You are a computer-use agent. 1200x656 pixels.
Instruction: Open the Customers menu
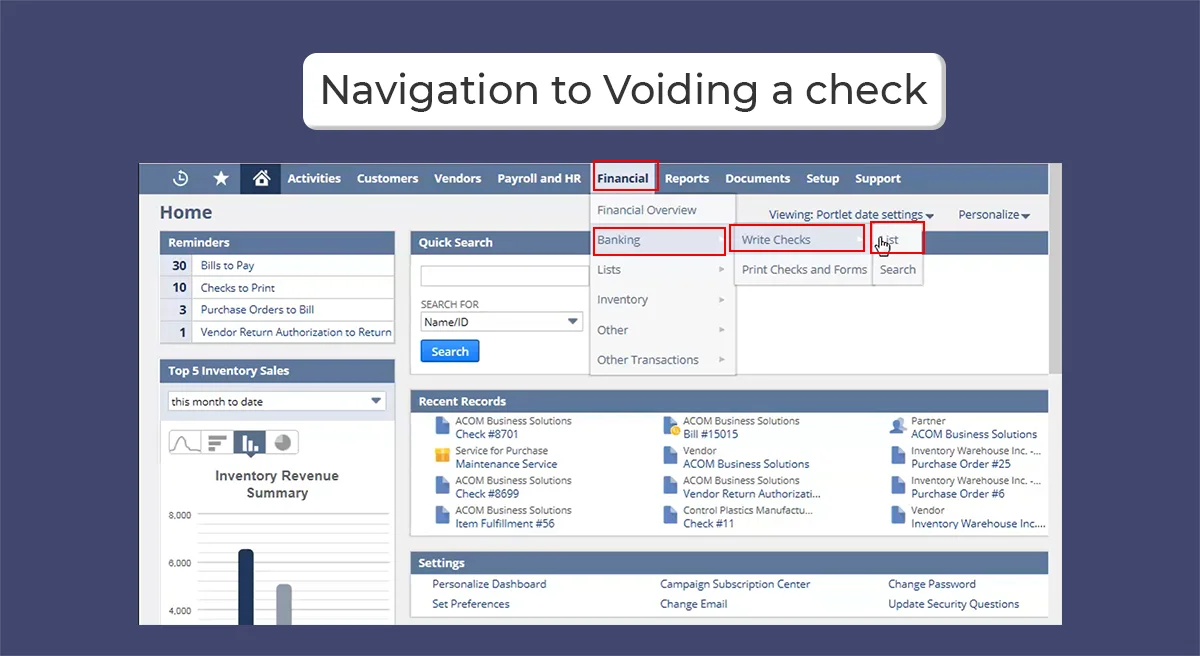(x=387, y=179)
